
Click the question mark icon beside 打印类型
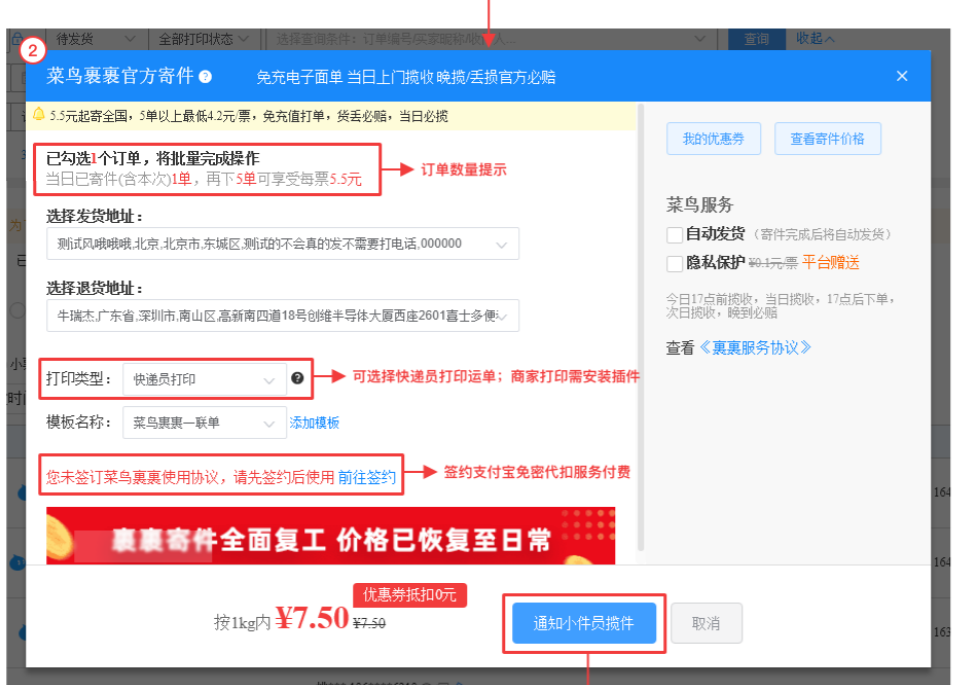[298, 378]
